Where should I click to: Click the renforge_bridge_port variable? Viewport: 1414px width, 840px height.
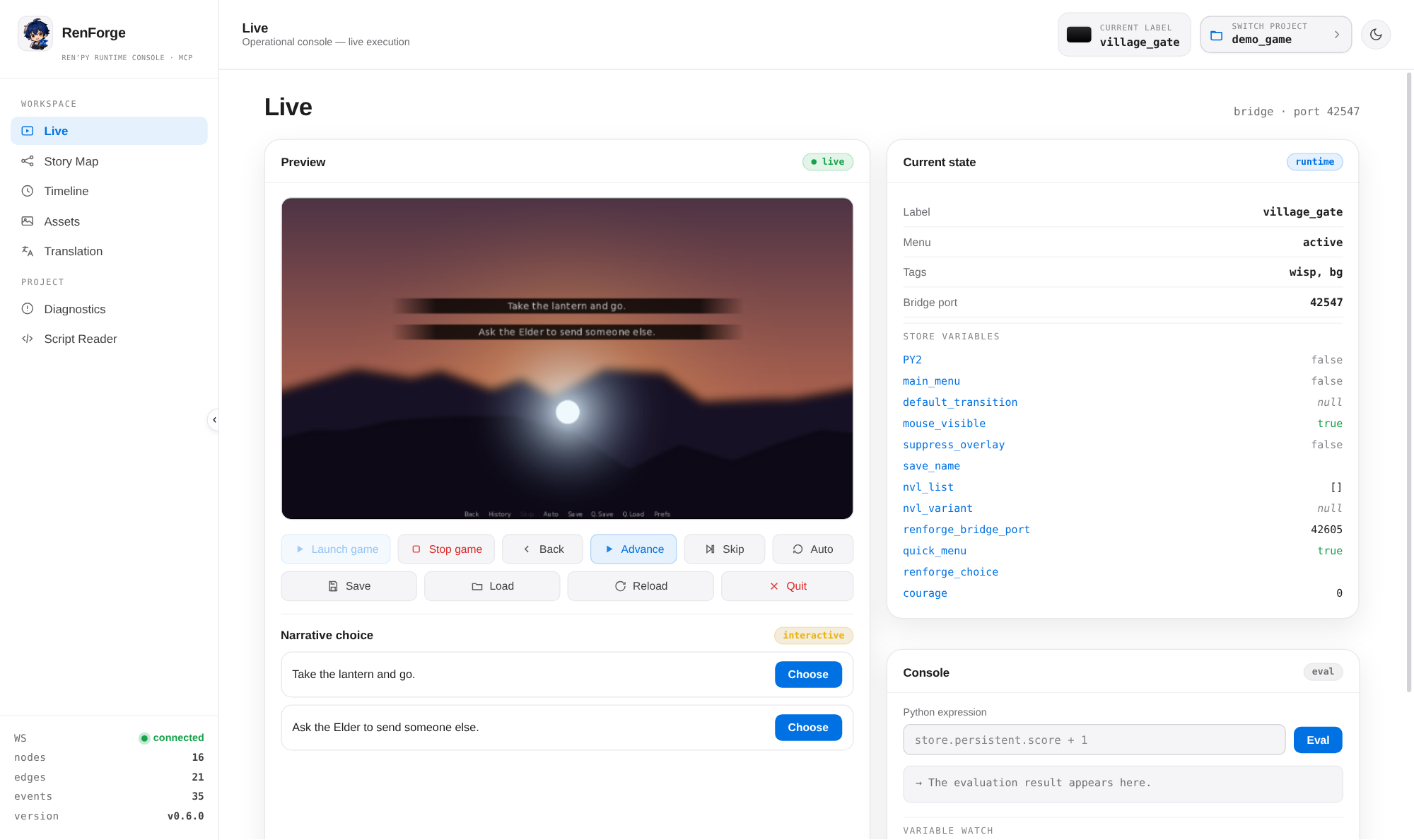tap(966, 530)
